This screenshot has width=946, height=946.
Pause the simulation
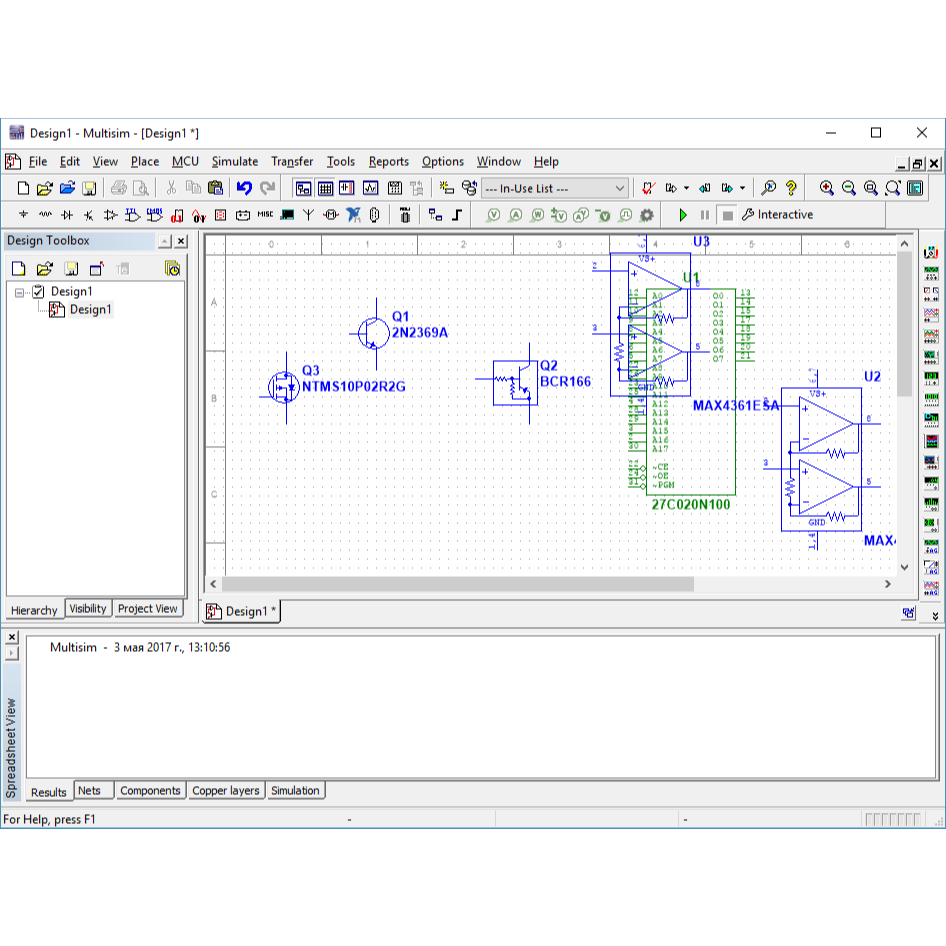point(705,215)
